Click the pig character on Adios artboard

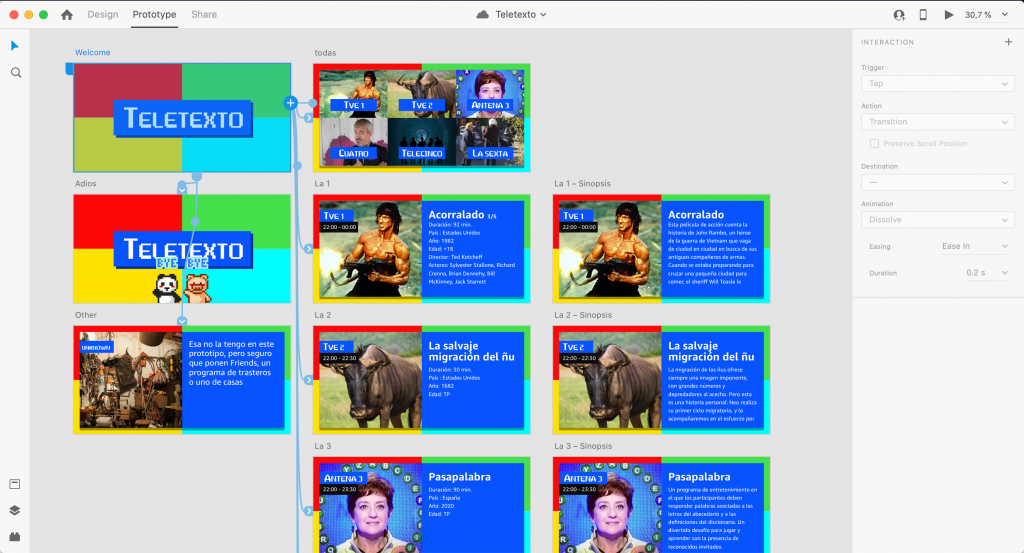click(x=197, y=288)
